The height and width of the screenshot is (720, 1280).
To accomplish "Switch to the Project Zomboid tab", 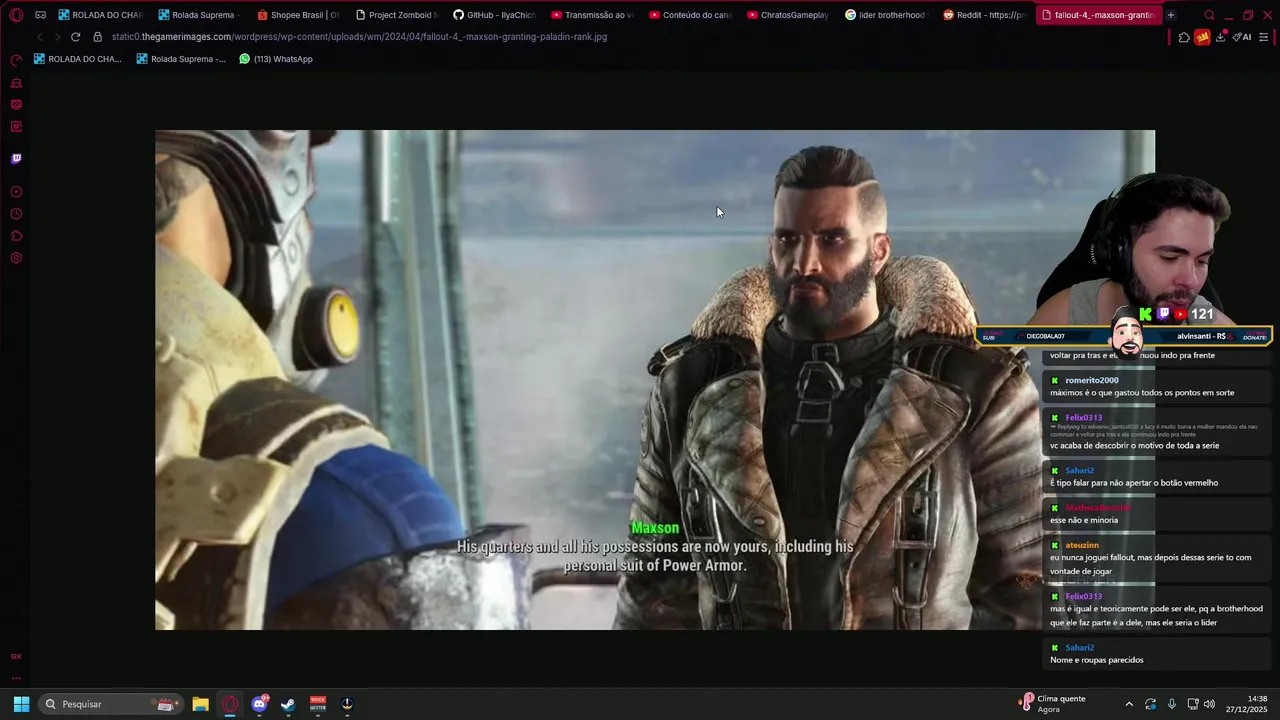I will [x=395, y=15].
